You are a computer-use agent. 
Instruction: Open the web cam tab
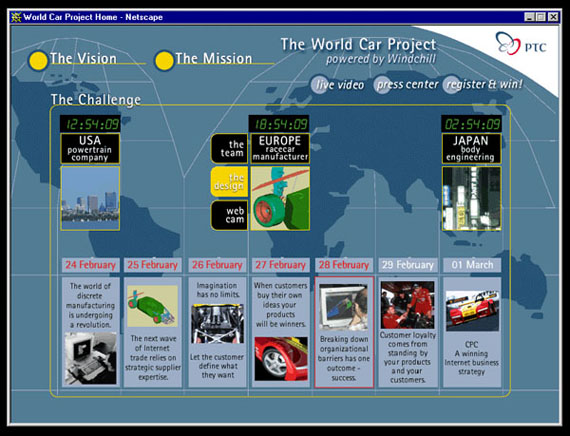(230, 215)
